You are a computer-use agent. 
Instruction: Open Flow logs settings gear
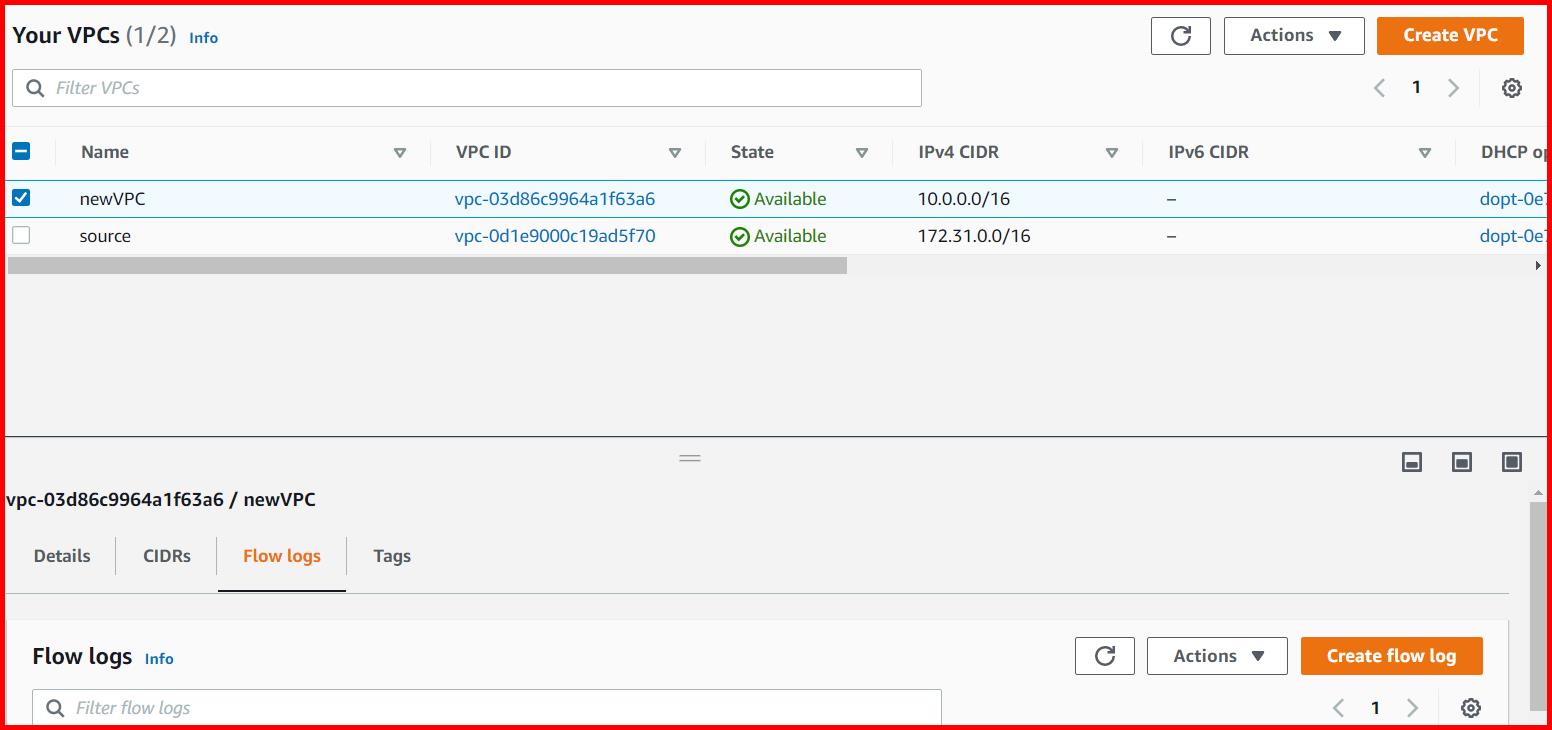1470,707
